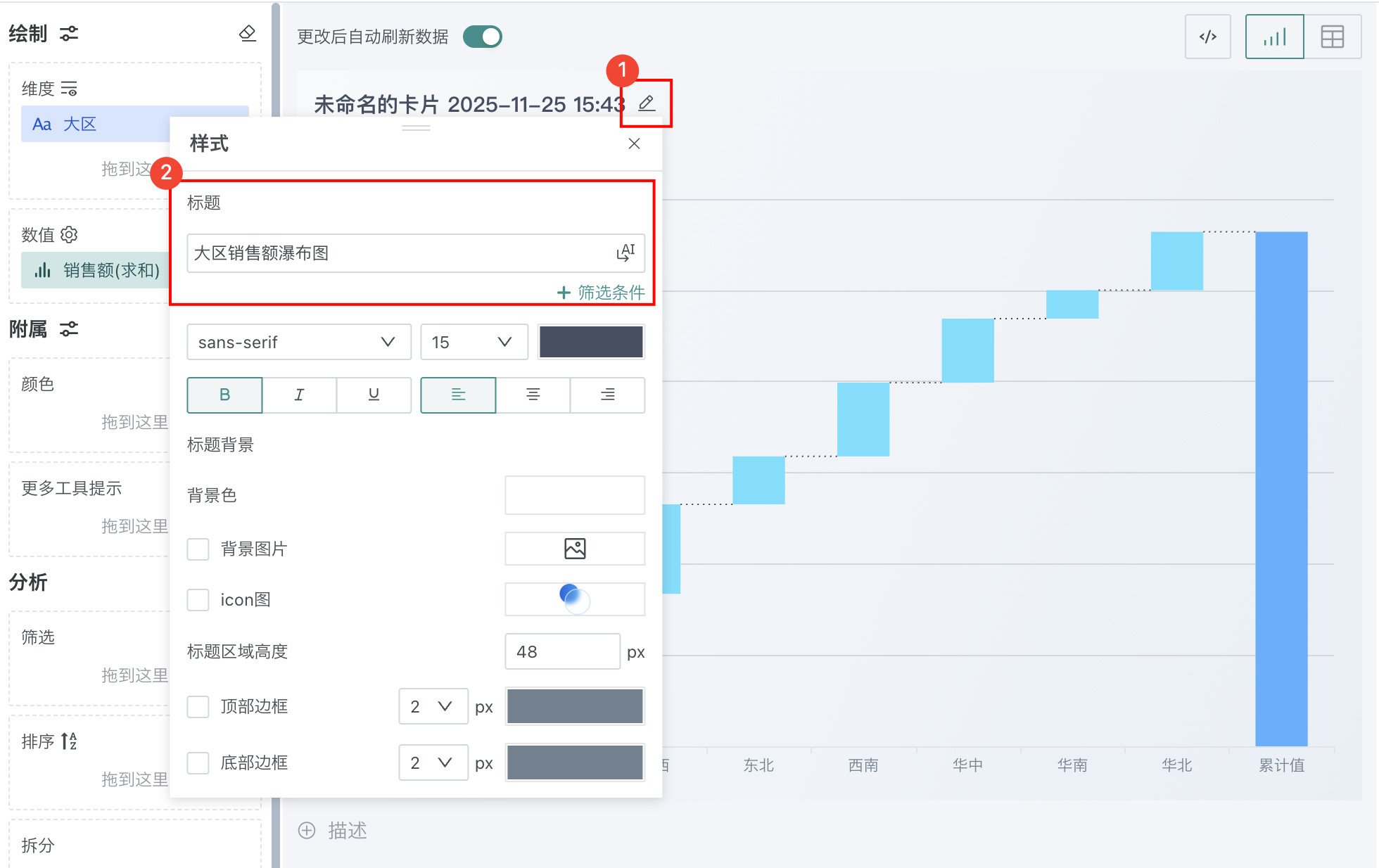Click the eraser clear icon in 绘制 panel
Screen dimensions: 1379x868
pos(247,33)
